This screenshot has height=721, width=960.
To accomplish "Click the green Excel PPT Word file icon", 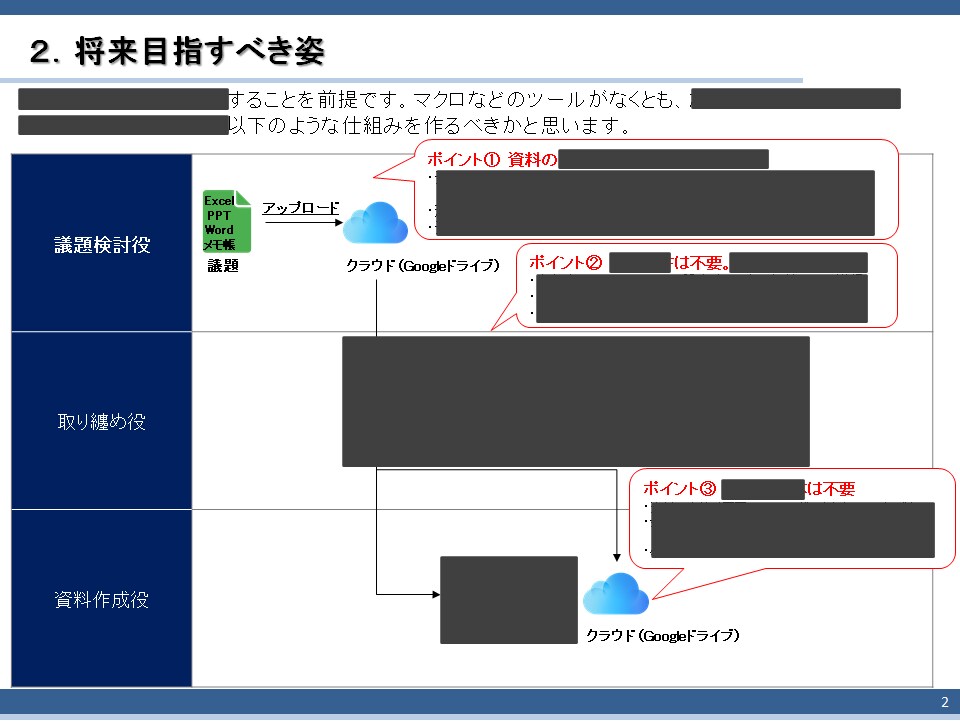I will coord(227,221).
